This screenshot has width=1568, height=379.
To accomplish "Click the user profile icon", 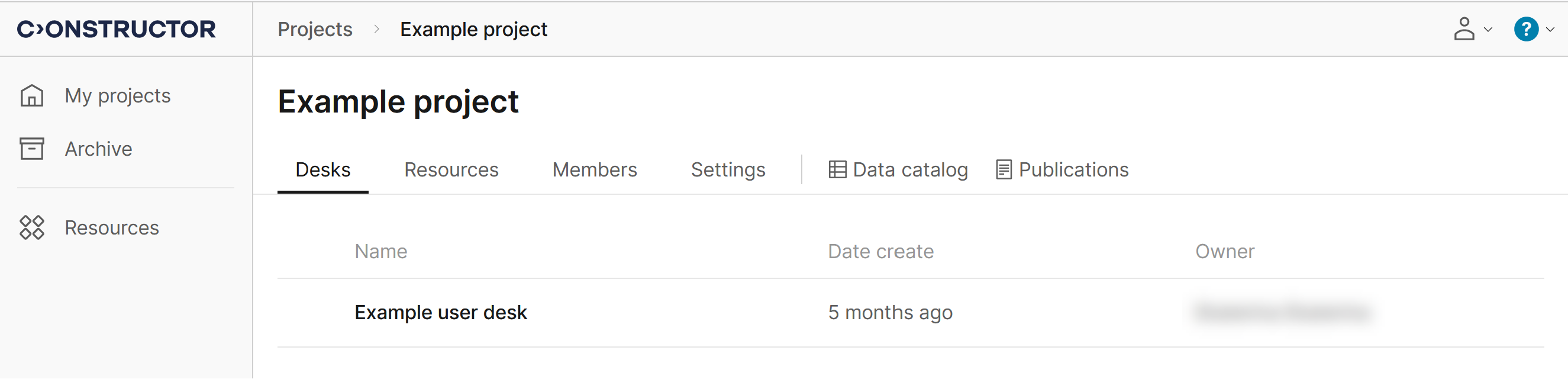I will click(1463, 29).
